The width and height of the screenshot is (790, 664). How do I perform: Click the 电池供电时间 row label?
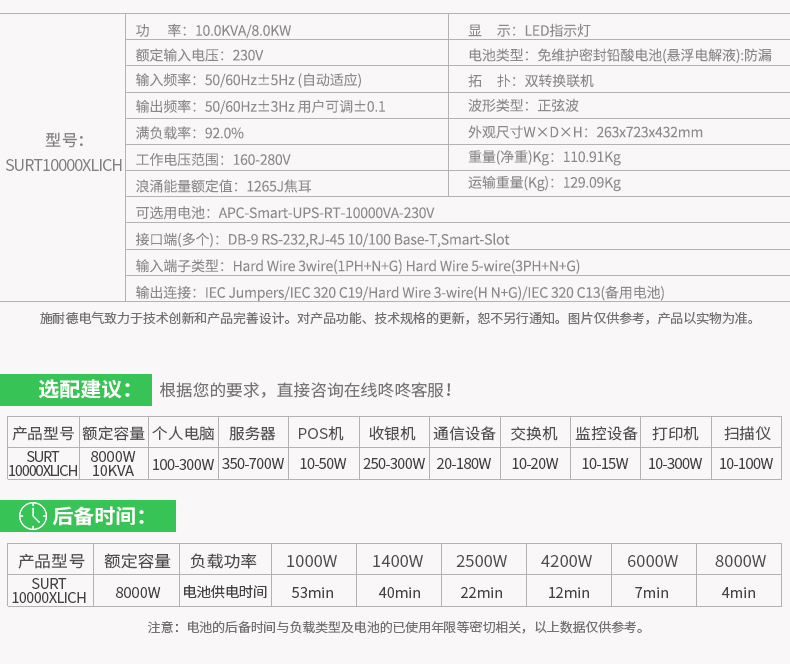224,592
